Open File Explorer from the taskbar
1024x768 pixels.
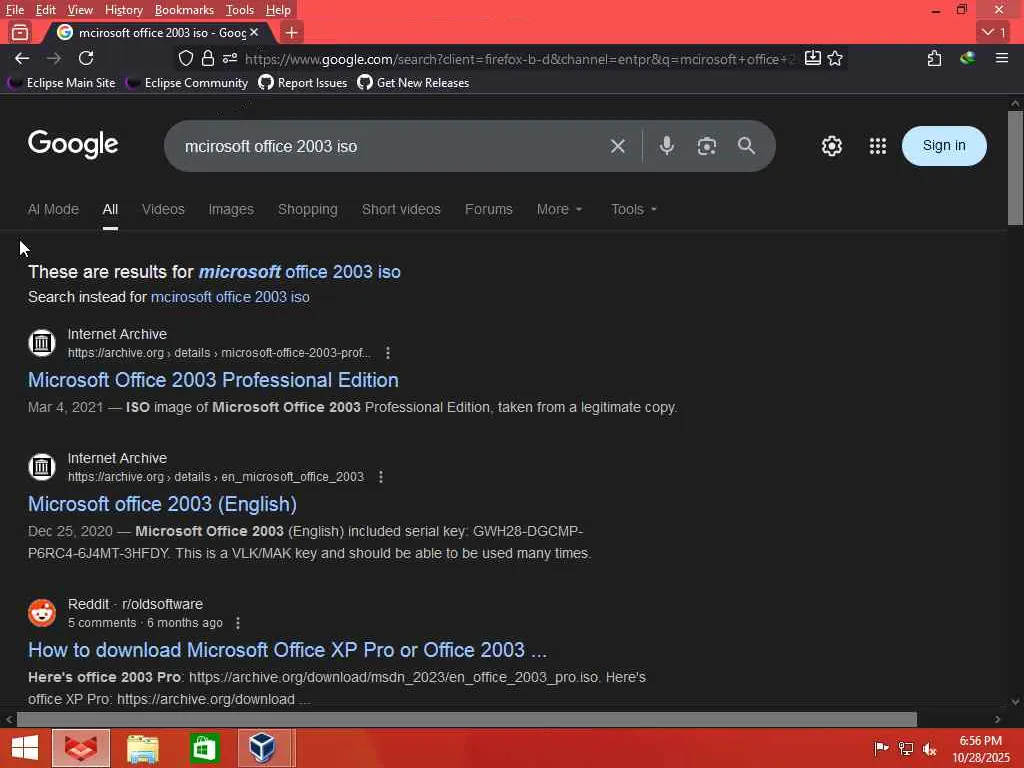point(142,748)
